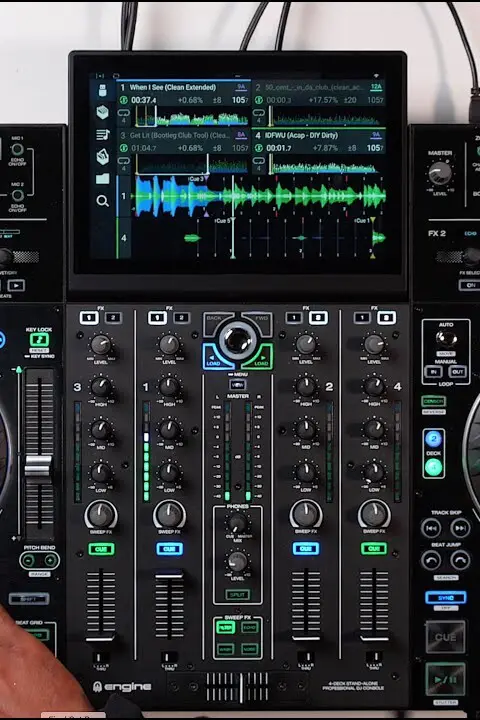
Task: Open the USB source icon in screen sidebar
Action: (x=102, y=90)
